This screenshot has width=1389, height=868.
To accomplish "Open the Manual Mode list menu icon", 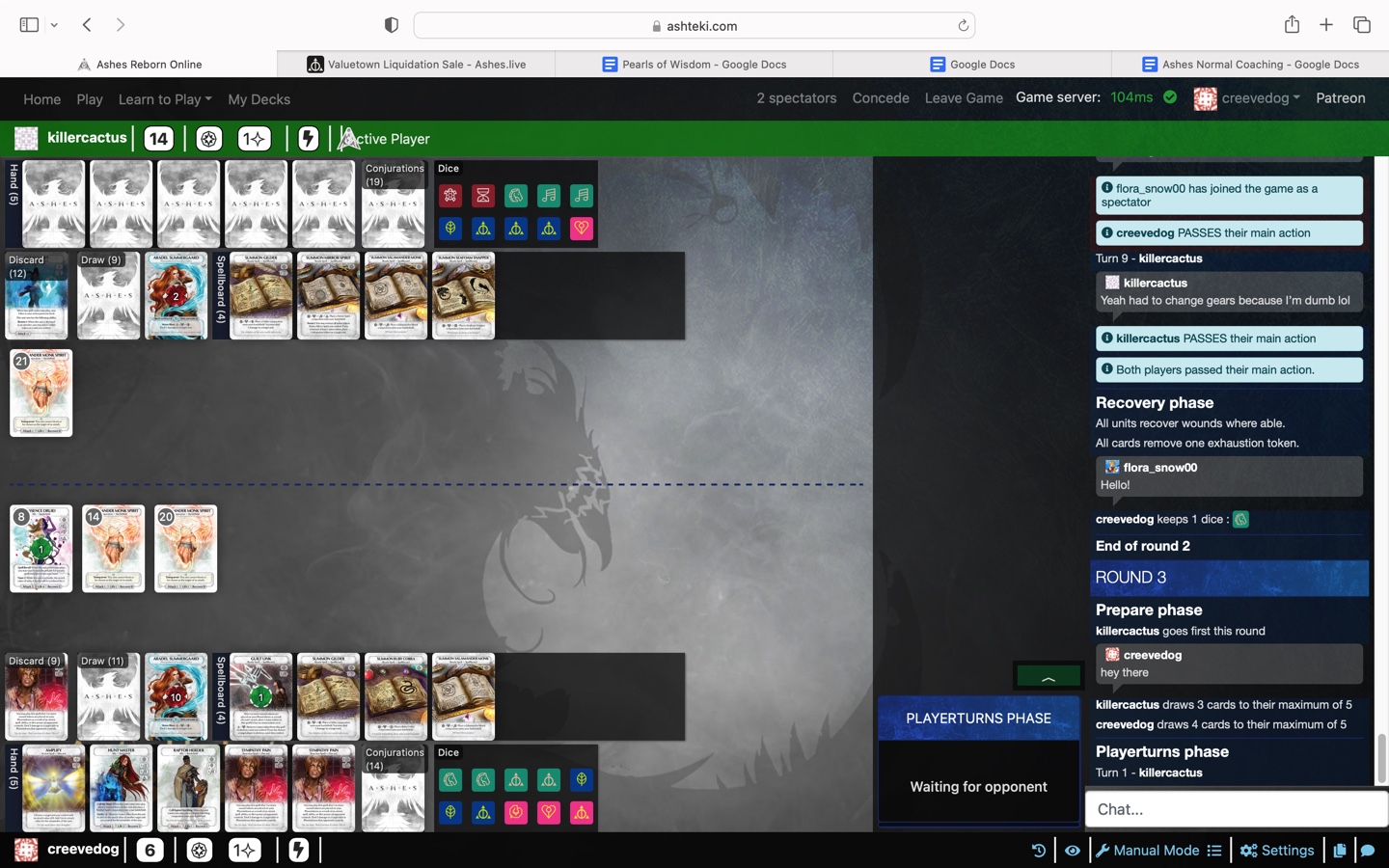I will pyautogui.click(x=1214, y=851).
